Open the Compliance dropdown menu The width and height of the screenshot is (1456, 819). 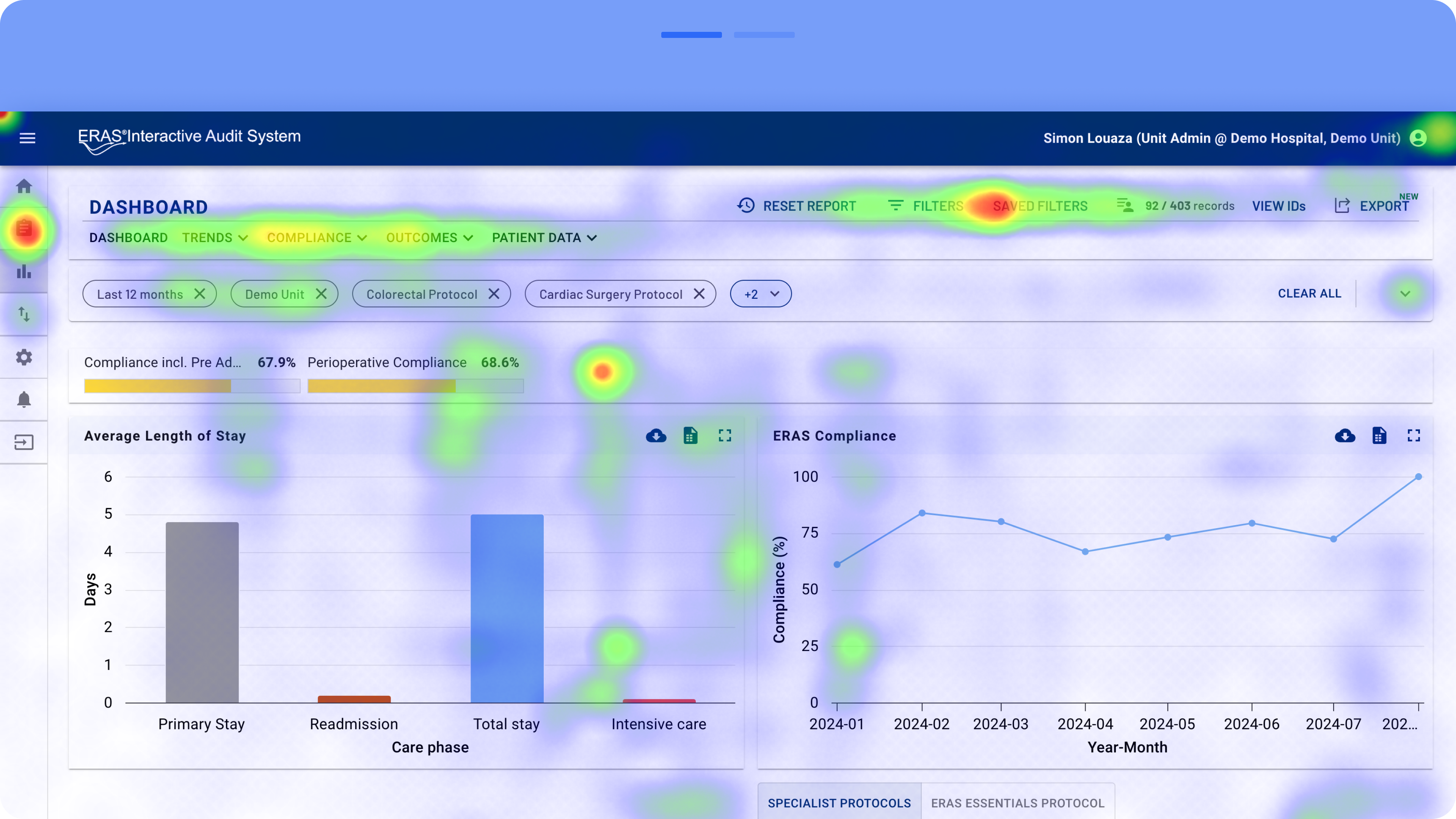tap(317, 238)
